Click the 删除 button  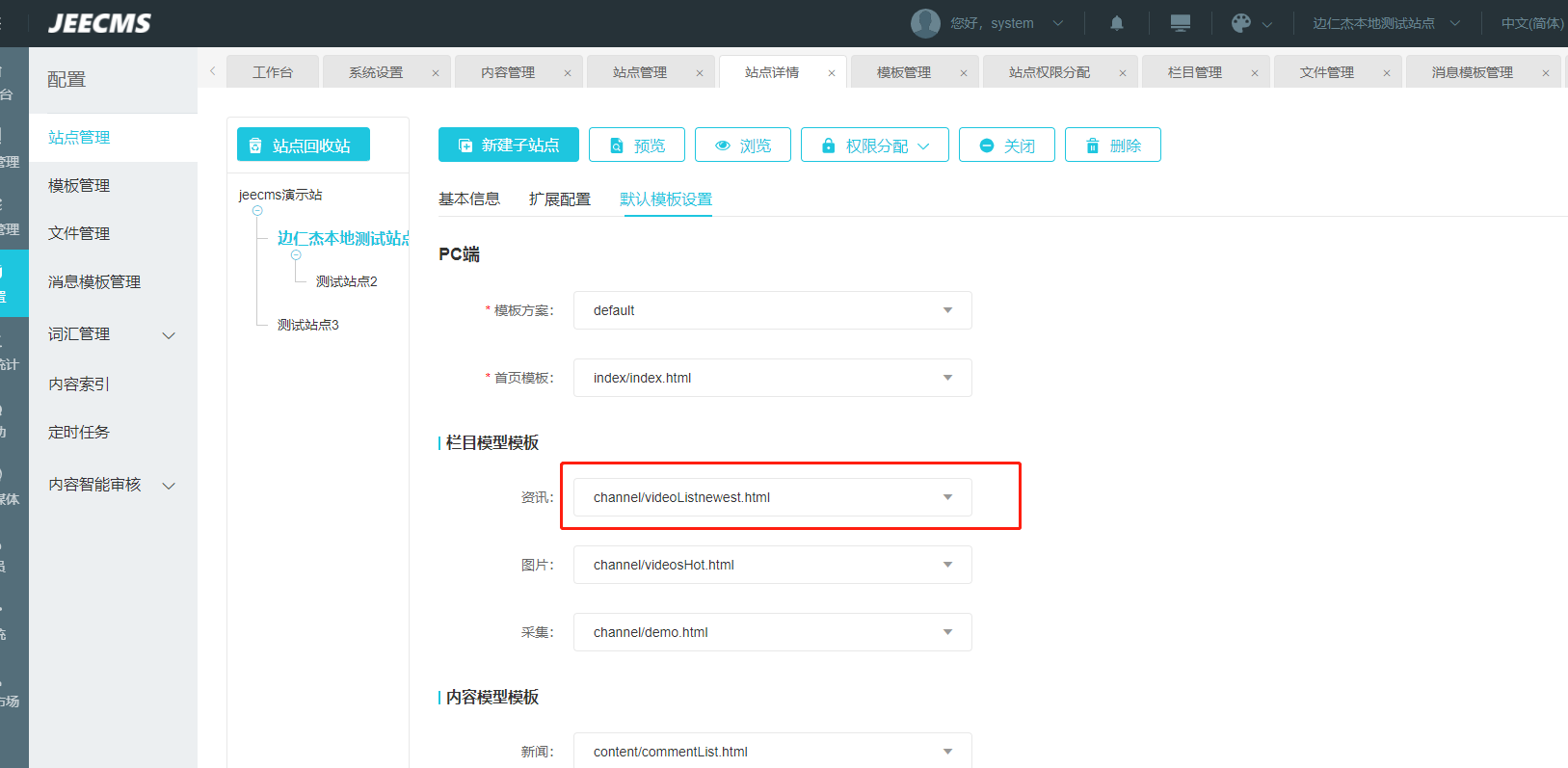(x=1113, y=145)
